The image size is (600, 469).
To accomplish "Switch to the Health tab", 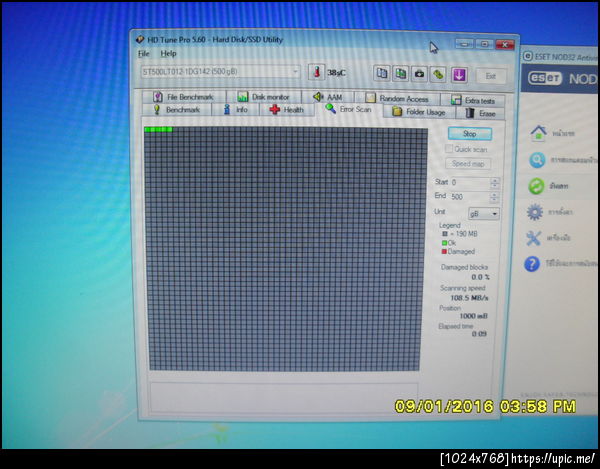I will [287, 110].
